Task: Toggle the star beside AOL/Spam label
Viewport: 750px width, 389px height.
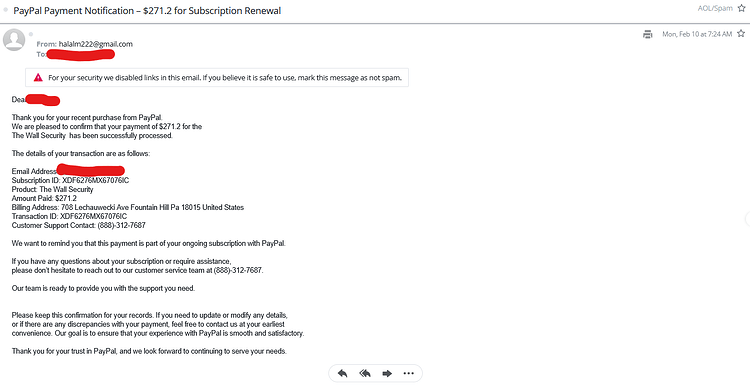Action: 741,8
